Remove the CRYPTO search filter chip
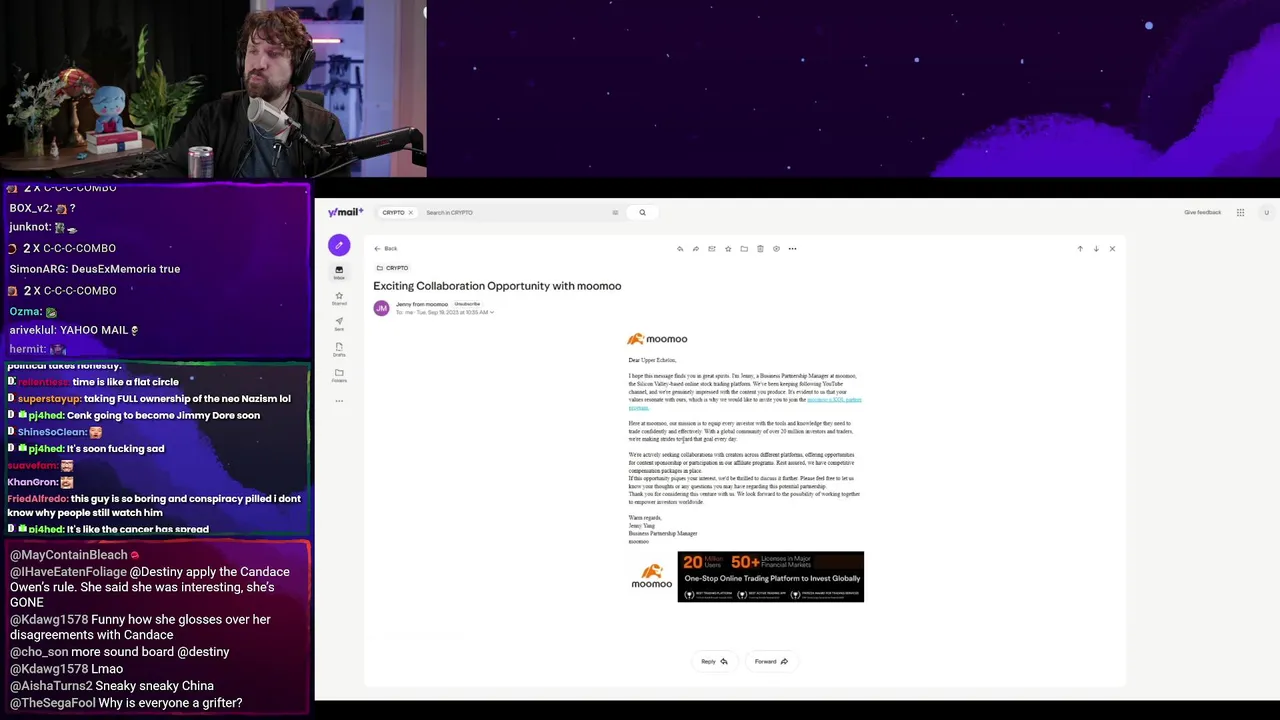Image resolution: width=1280 pixels, height=720 pixels. 410,212
